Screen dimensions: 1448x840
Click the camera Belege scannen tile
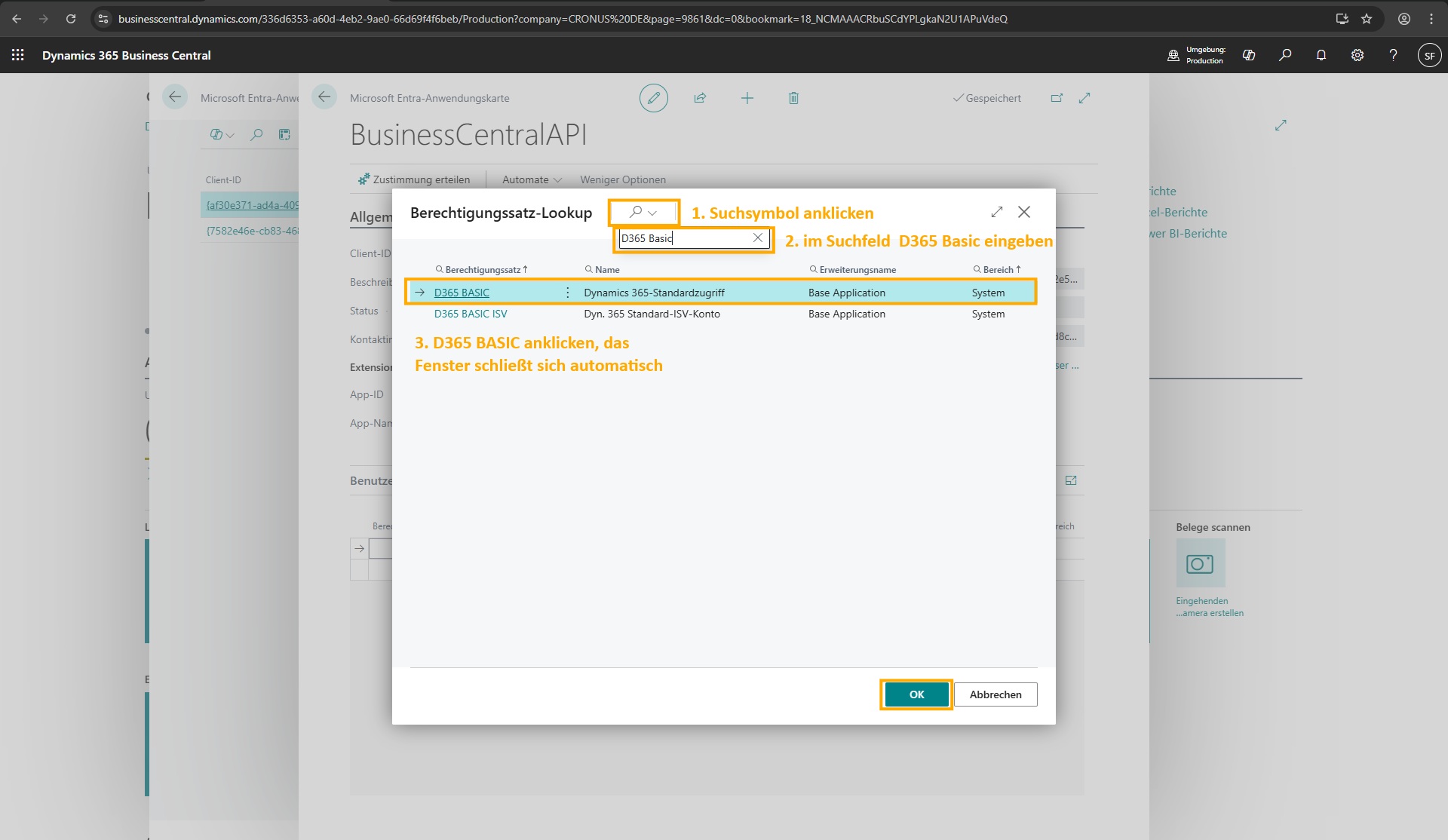click(x=1201, y=563)
